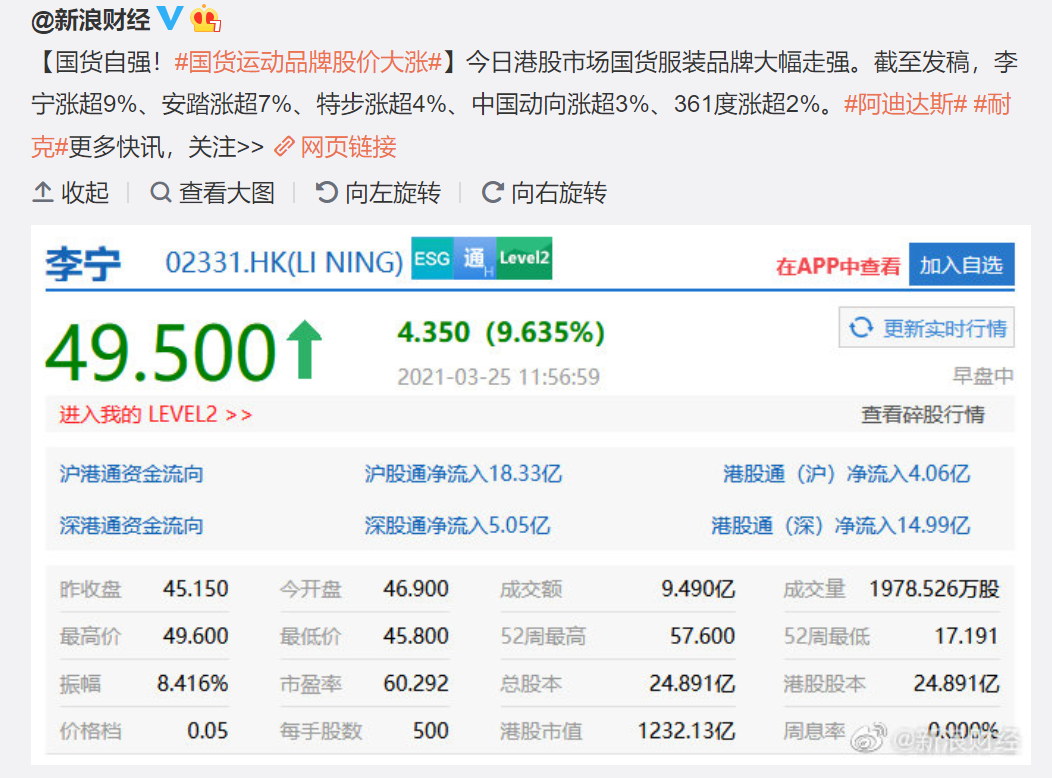Open the @新浪财经 account name
This screenshot has width=1052, height=778.
[x=91, y=20]
